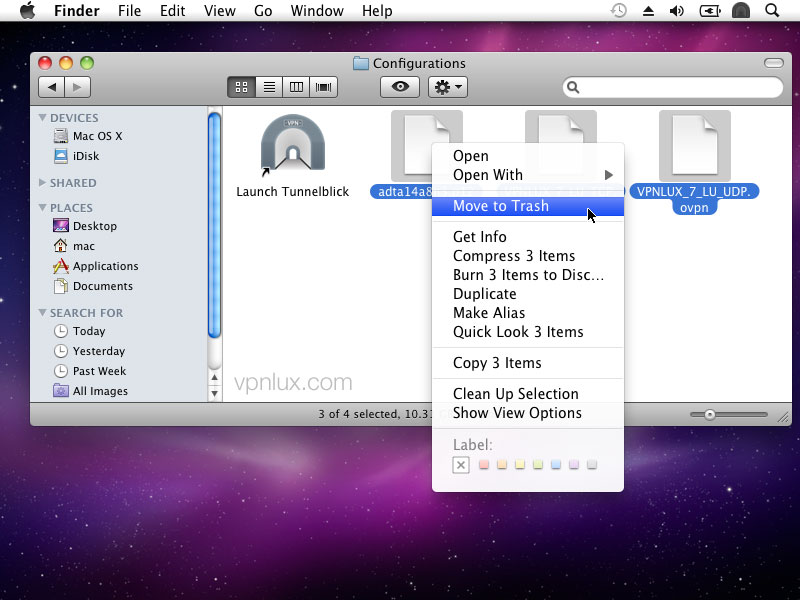800x600 pixels.
Task: Choose Move to Trash
Action: (x=528, y=206)
